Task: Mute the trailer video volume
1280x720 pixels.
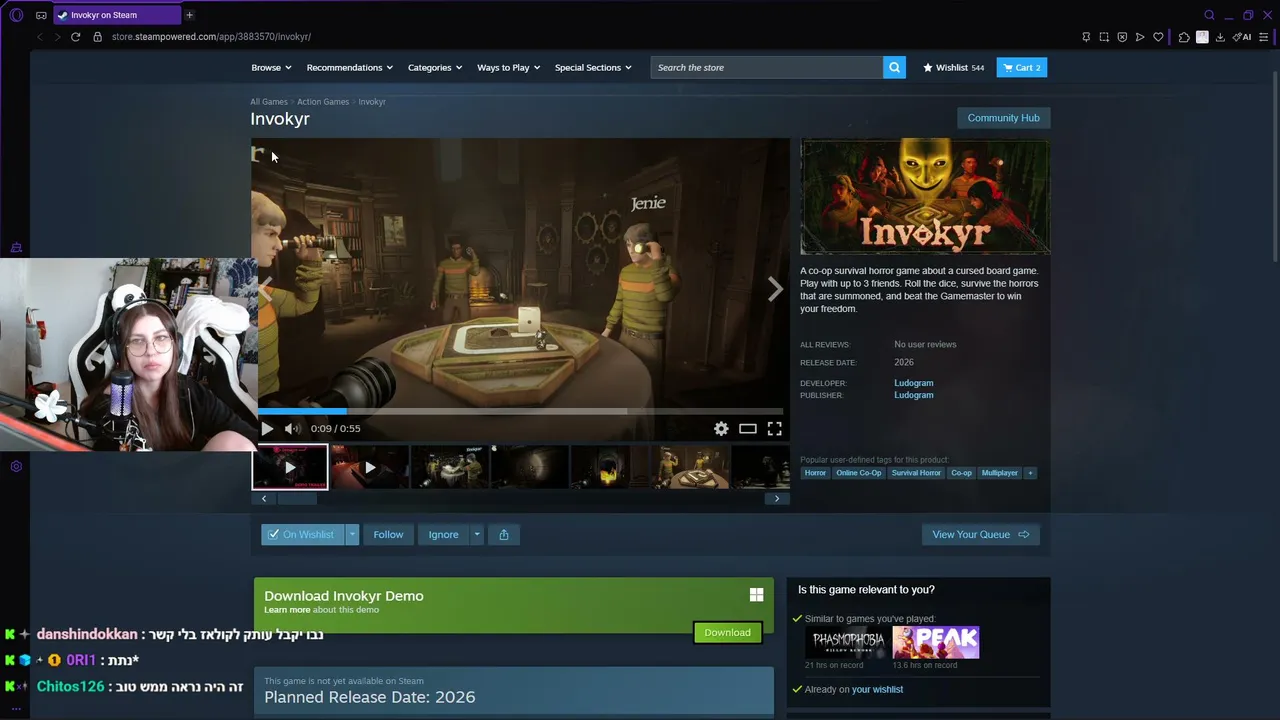Action: pyautogui.click(x=292, y=428)
